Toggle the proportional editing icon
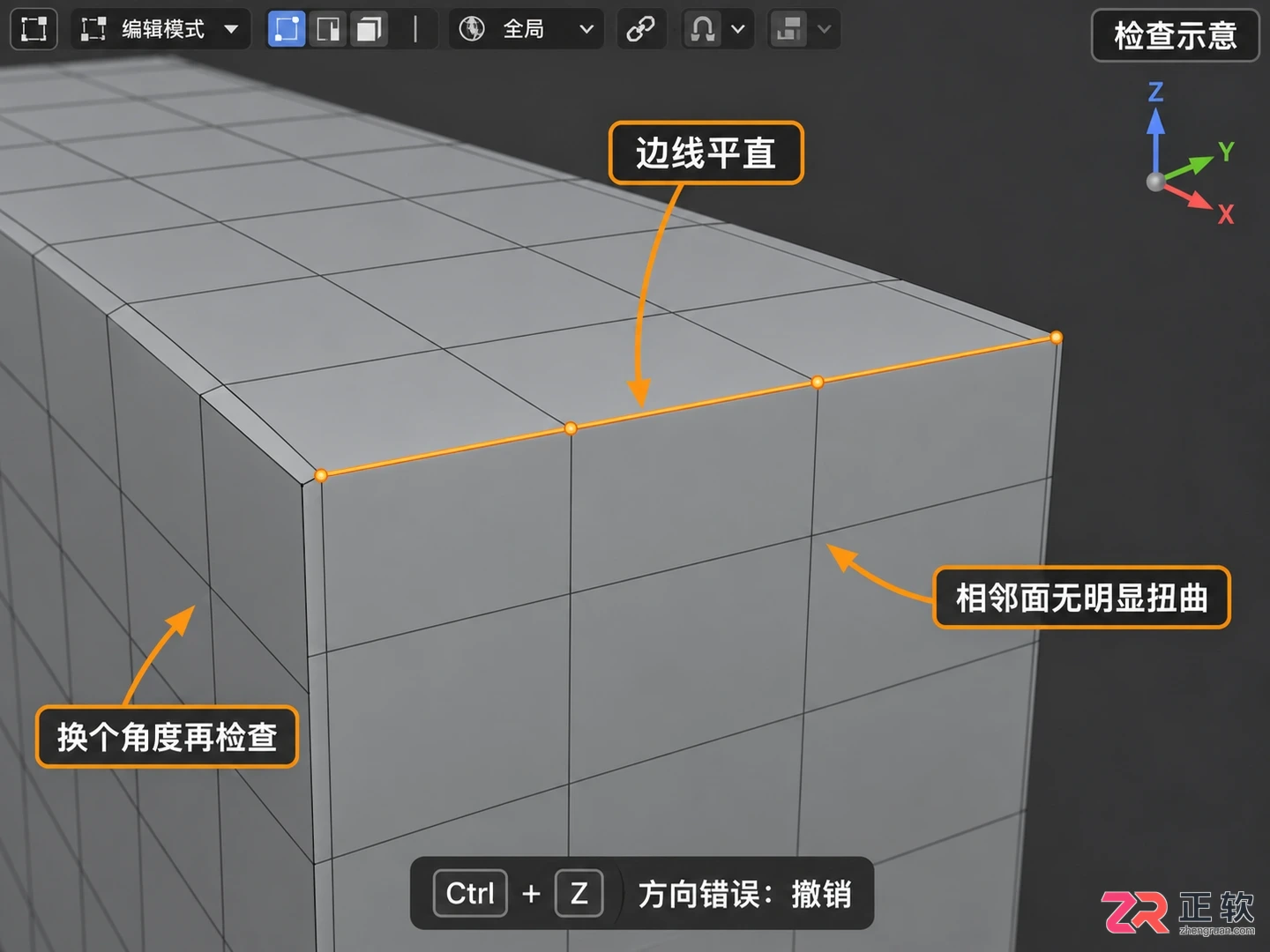Screen dimensions: 1270x952 click(x=788, y=29)
